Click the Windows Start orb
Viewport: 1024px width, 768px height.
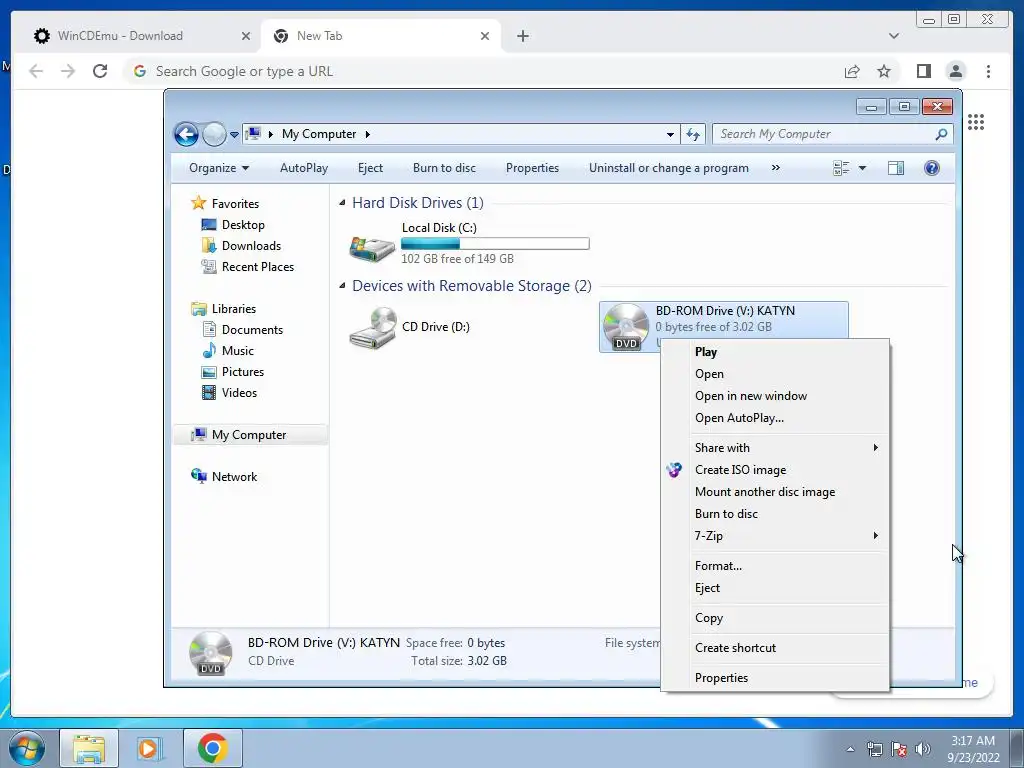[27, 748]
